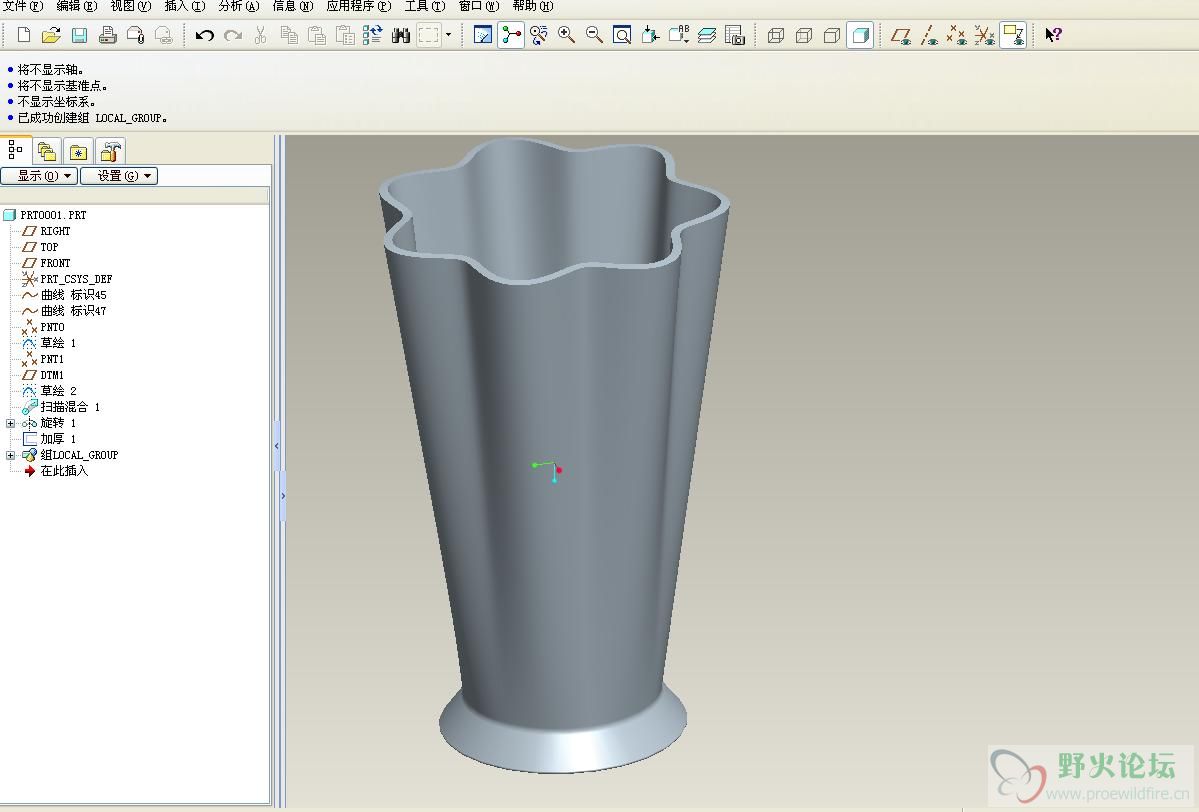Viewport: 1199px width, 812px height.
Task: Toggle the Spin Center display
Action: [511, 34]
